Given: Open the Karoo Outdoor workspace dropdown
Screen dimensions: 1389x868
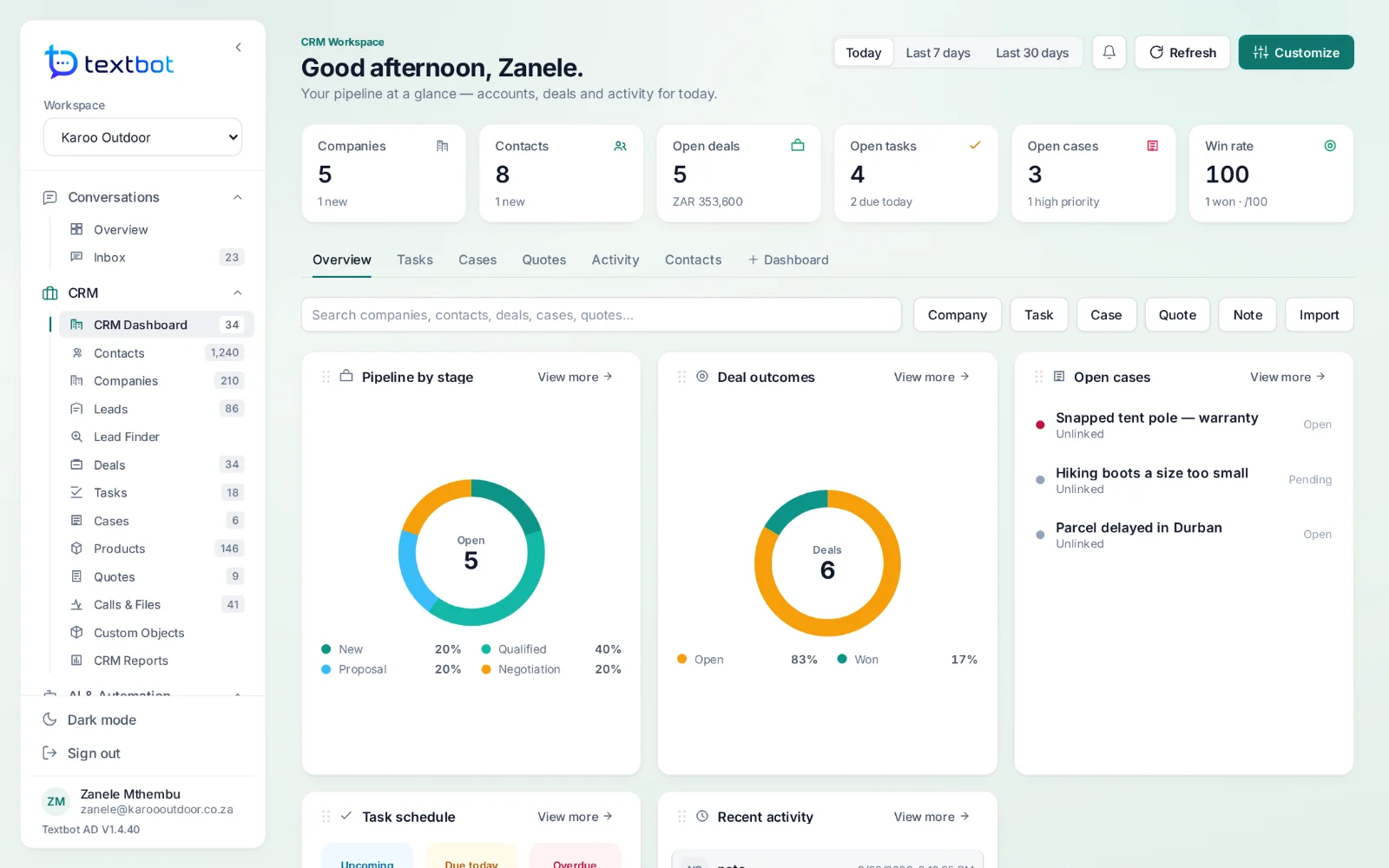Looking at the screenshot, I should point(142,137).
